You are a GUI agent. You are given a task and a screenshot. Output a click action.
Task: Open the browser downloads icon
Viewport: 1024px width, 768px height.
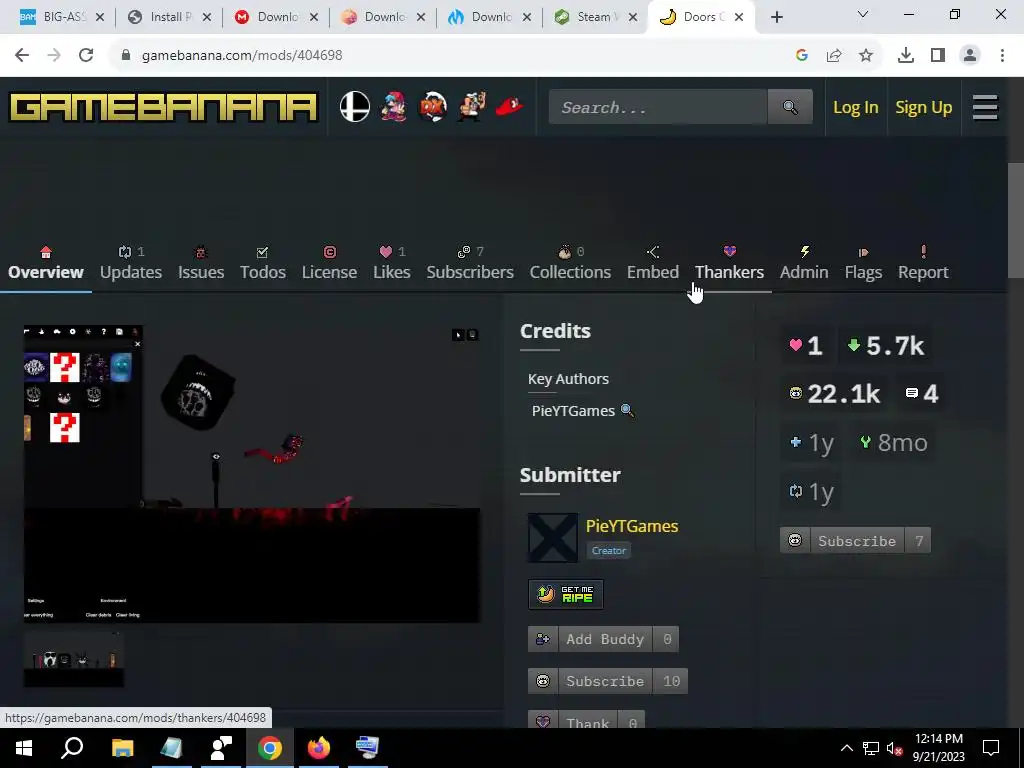[906, 56]
